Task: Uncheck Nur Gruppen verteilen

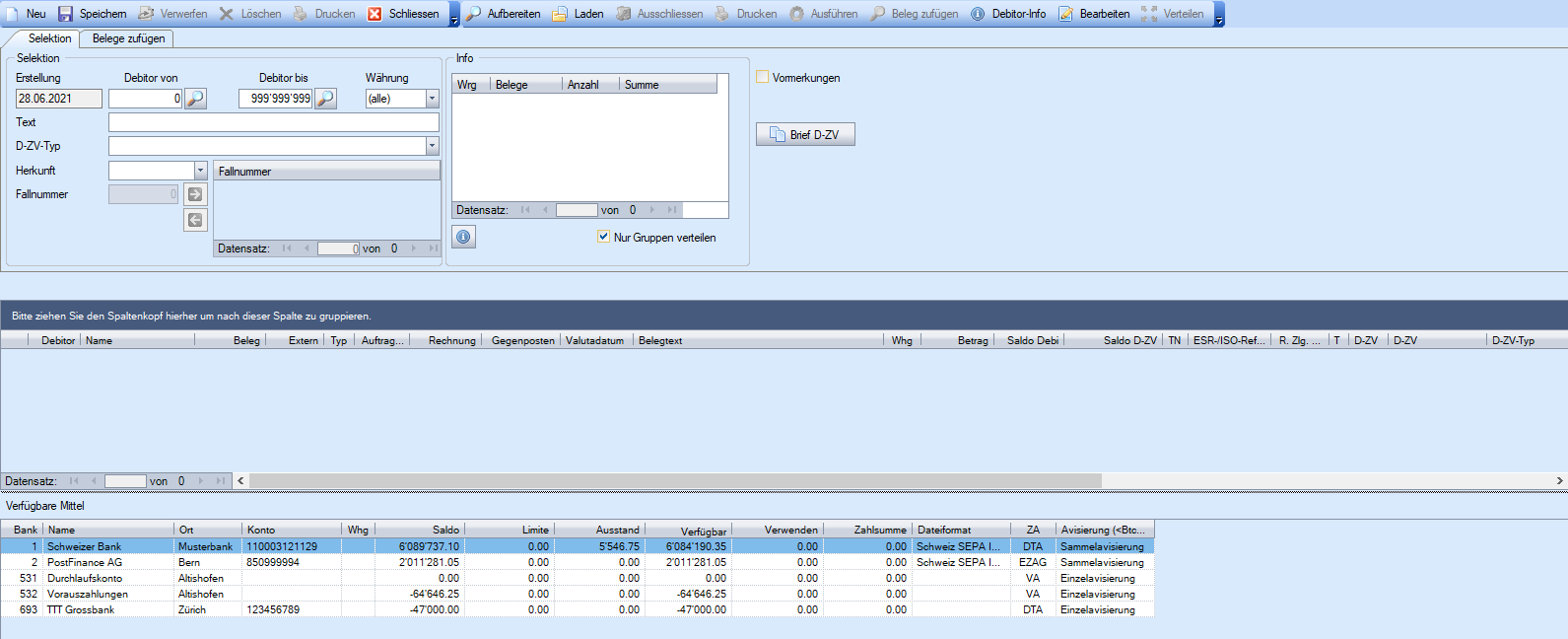Action: [x=603, y=237]
